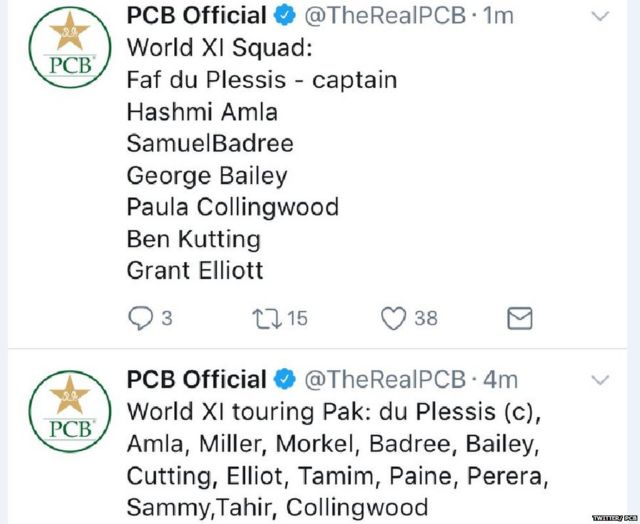Open PCB Official name on second tweet
Screen dimensions: 640x524
pyautogui.click(x=197, y=380)
